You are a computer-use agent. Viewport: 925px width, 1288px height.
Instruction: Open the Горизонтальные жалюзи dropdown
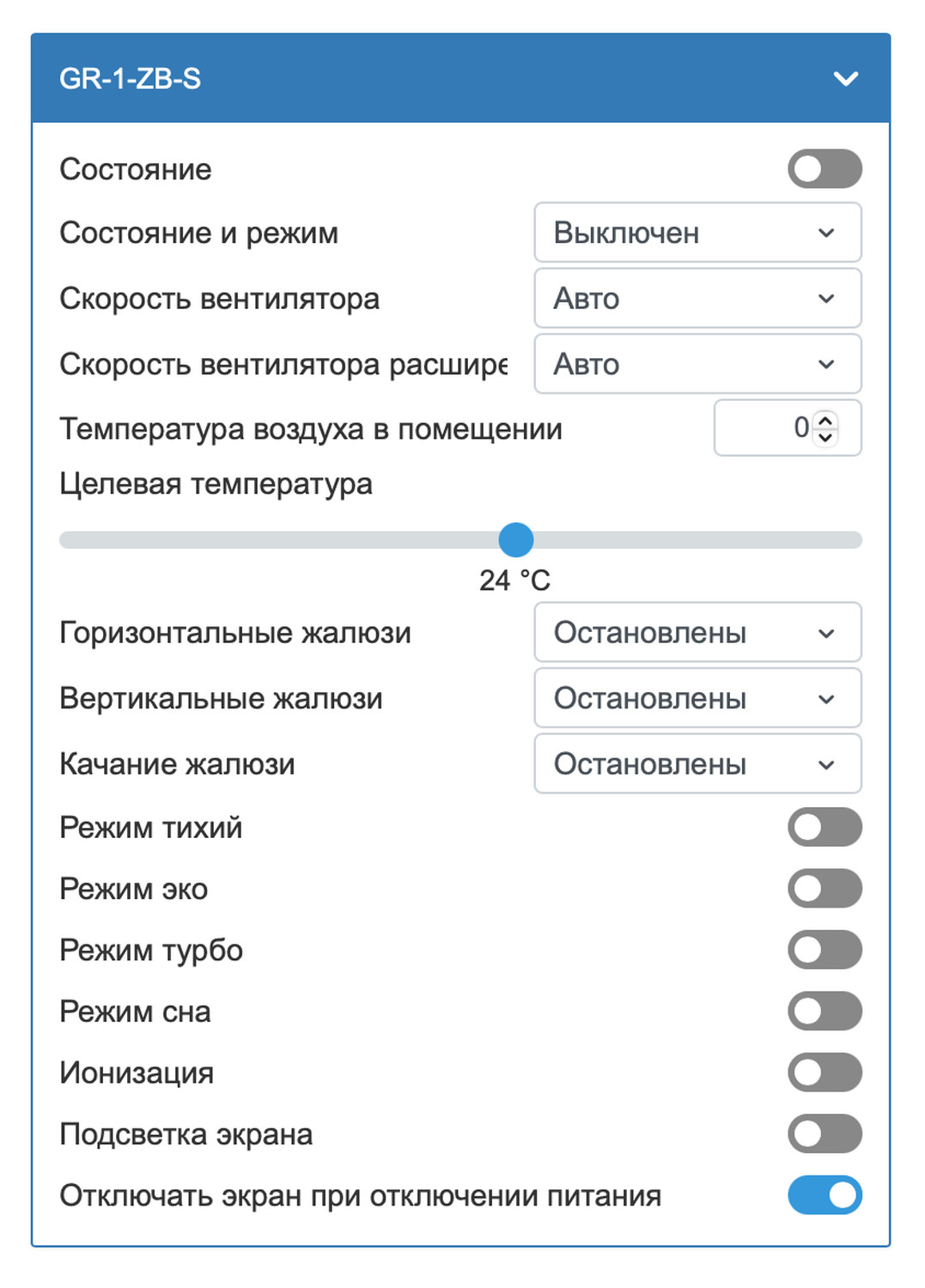(x=697, y=633)
